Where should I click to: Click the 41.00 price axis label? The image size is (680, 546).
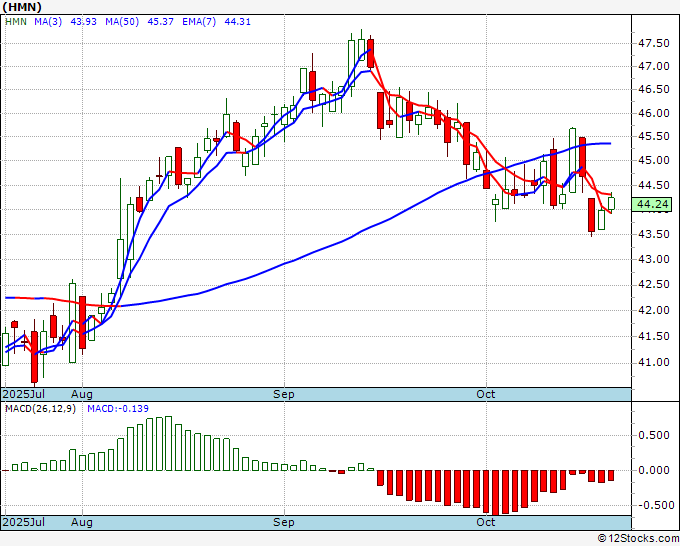[x=654, y=363]
